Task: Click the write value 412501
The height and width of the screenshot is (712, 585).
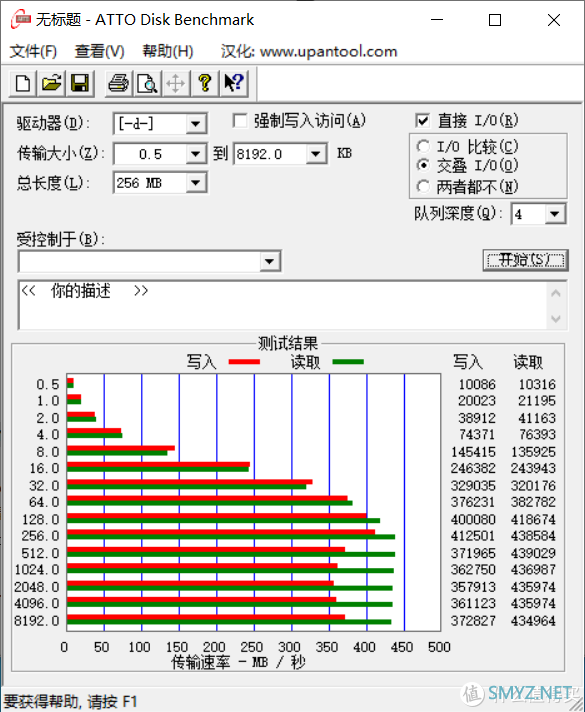Action: pos(473,536)
